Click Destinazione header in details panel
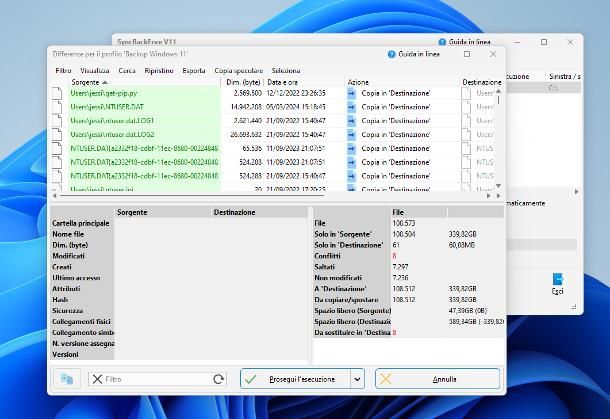Image resolution: width=610 pixels, height=419 pixels. [x=259, y=212]
